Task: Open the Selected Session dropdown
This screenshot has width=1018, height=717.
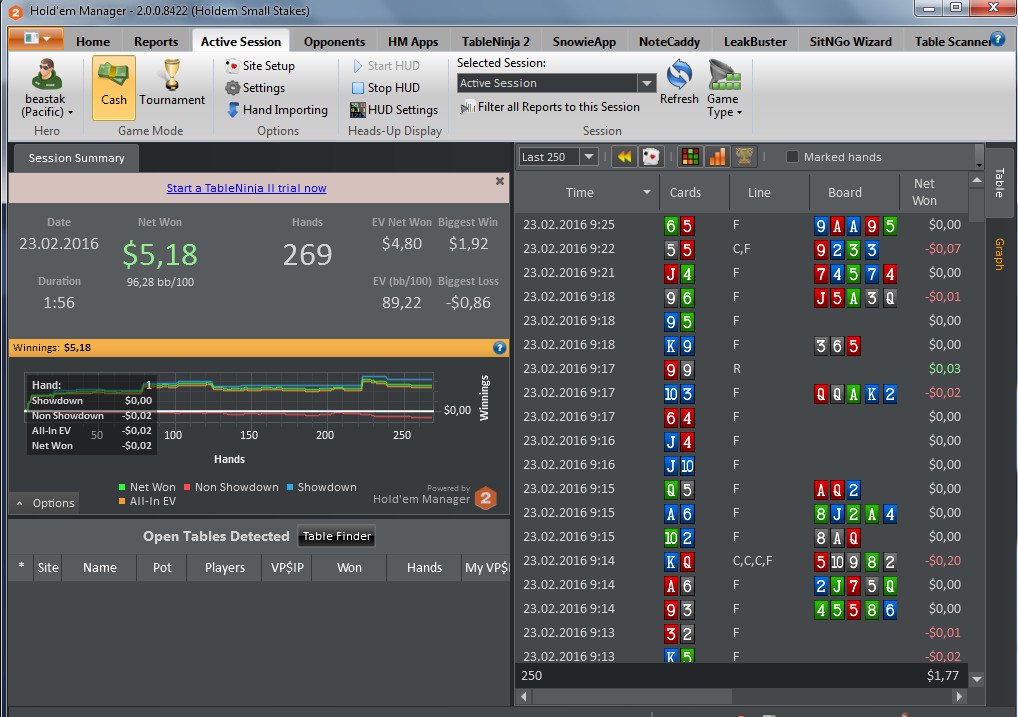Action: coord(647,83)
